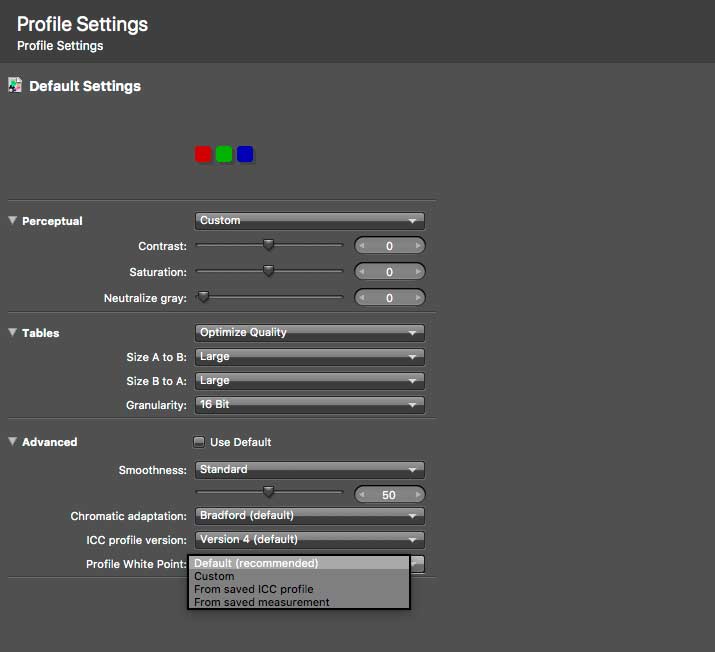This screenshot has height=652, width=715.
Task: Choose Custom in White Point list
Action: click(x=299, y=576)
